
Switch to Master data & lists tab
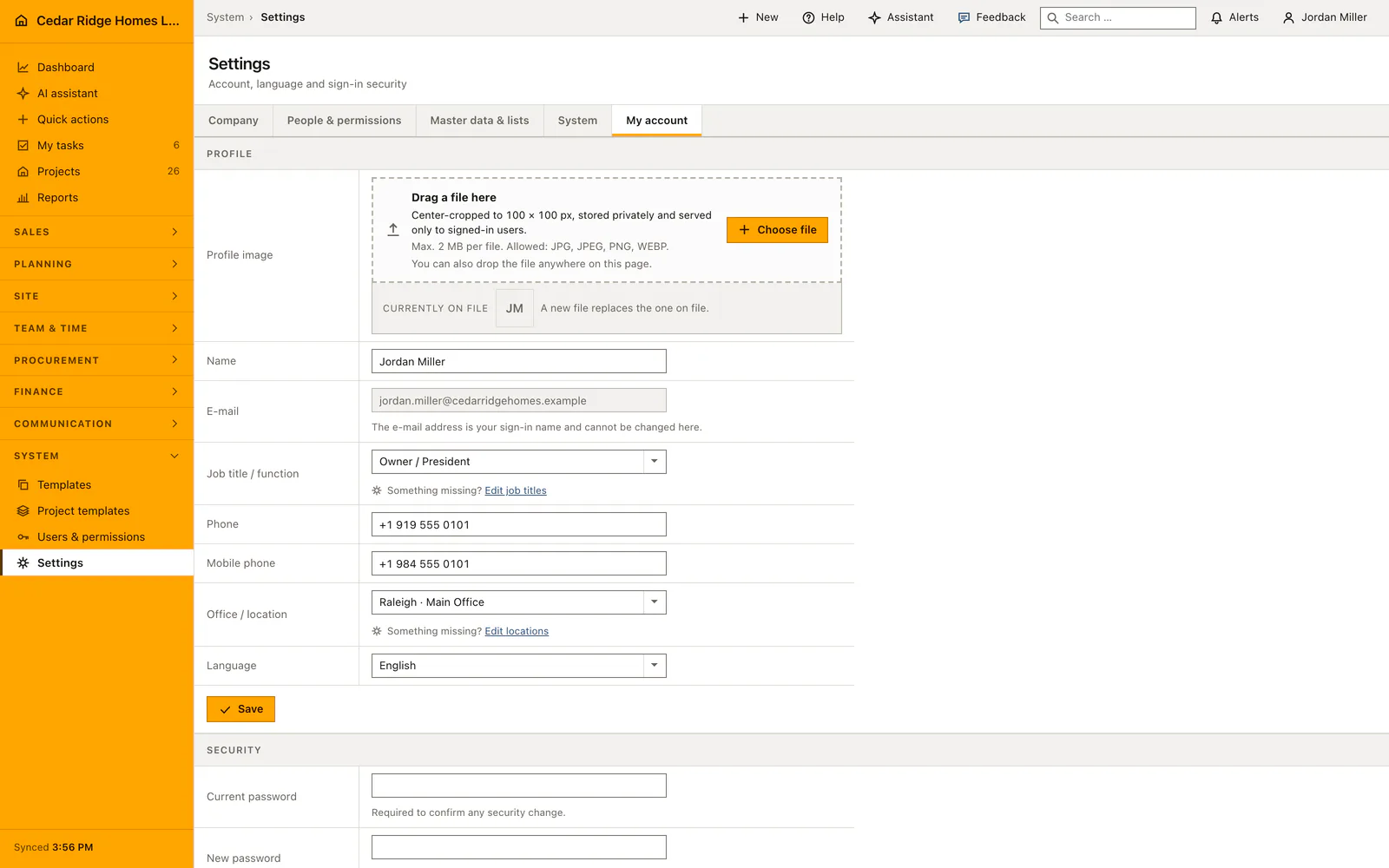pos(479,121)
